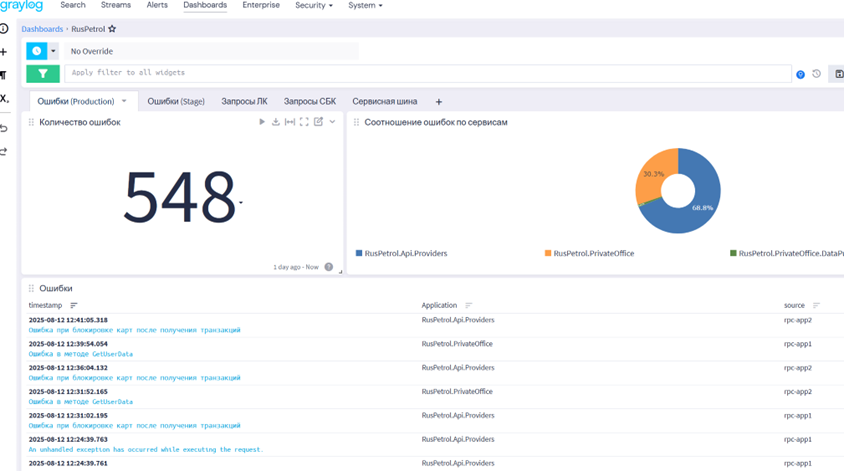Click RusPetrol.PrivateOffice in 12:39:54 row
Image resolution: width=844 pixels, height=471 pixels.
pyautogui.click(x=457, y=343)
